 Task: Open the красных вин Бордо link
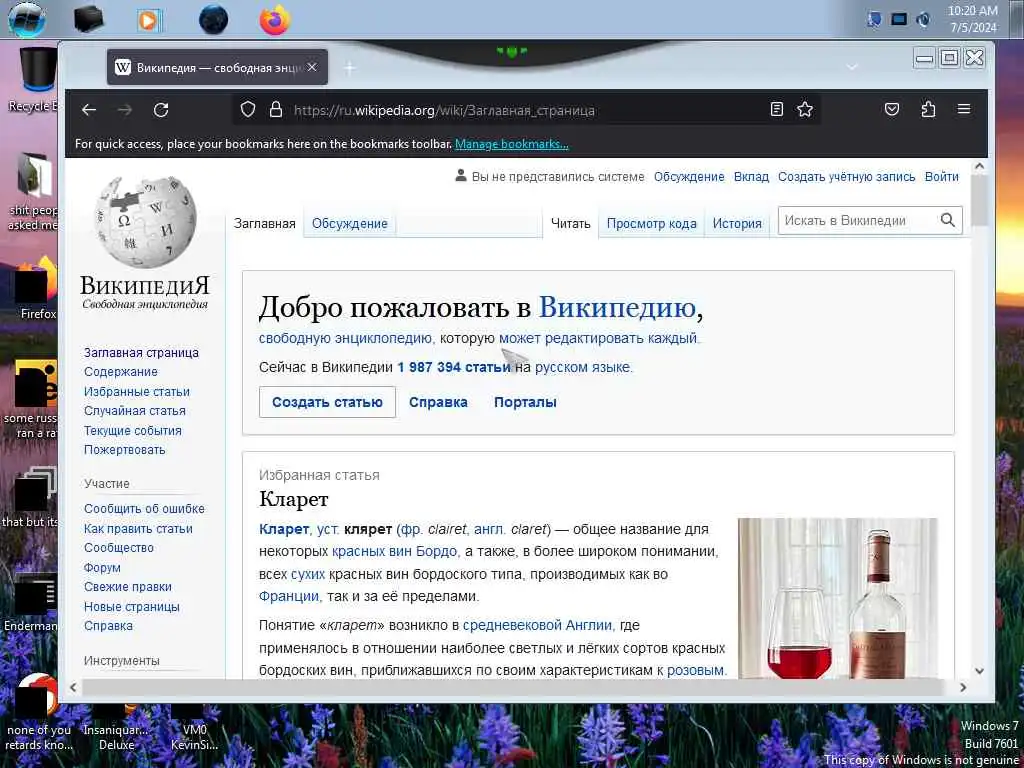(x=394, y=551)
